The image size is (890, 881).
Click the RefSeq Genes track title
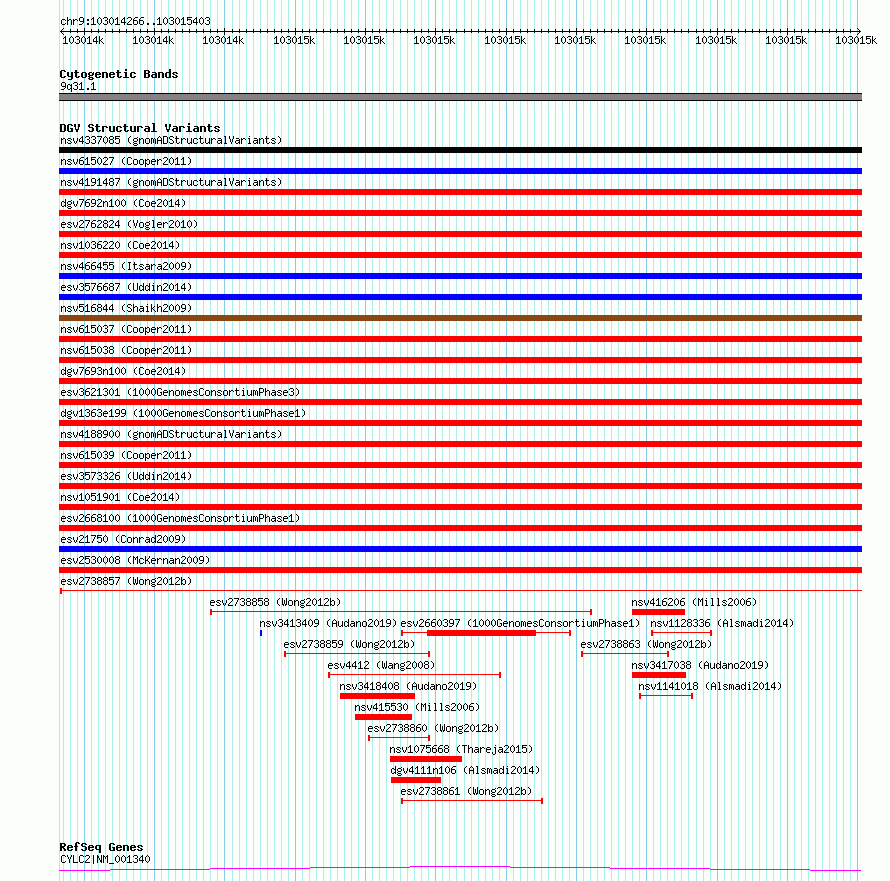tap(101, 847)
